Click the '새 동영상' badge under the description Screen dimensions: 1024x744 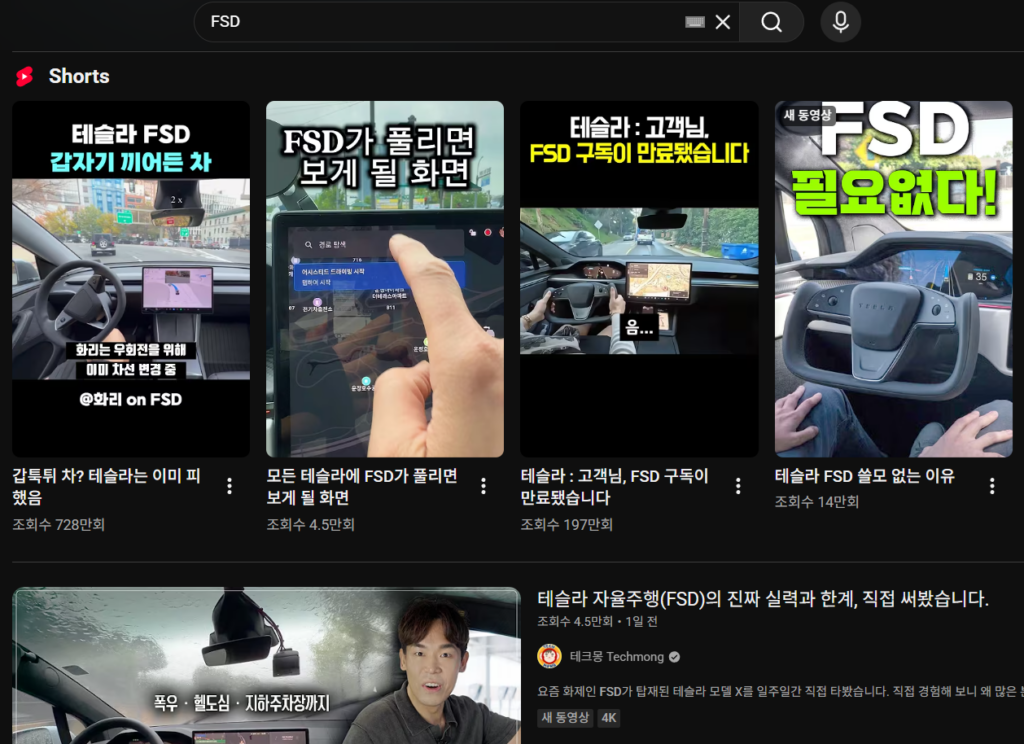coord(566,718)
